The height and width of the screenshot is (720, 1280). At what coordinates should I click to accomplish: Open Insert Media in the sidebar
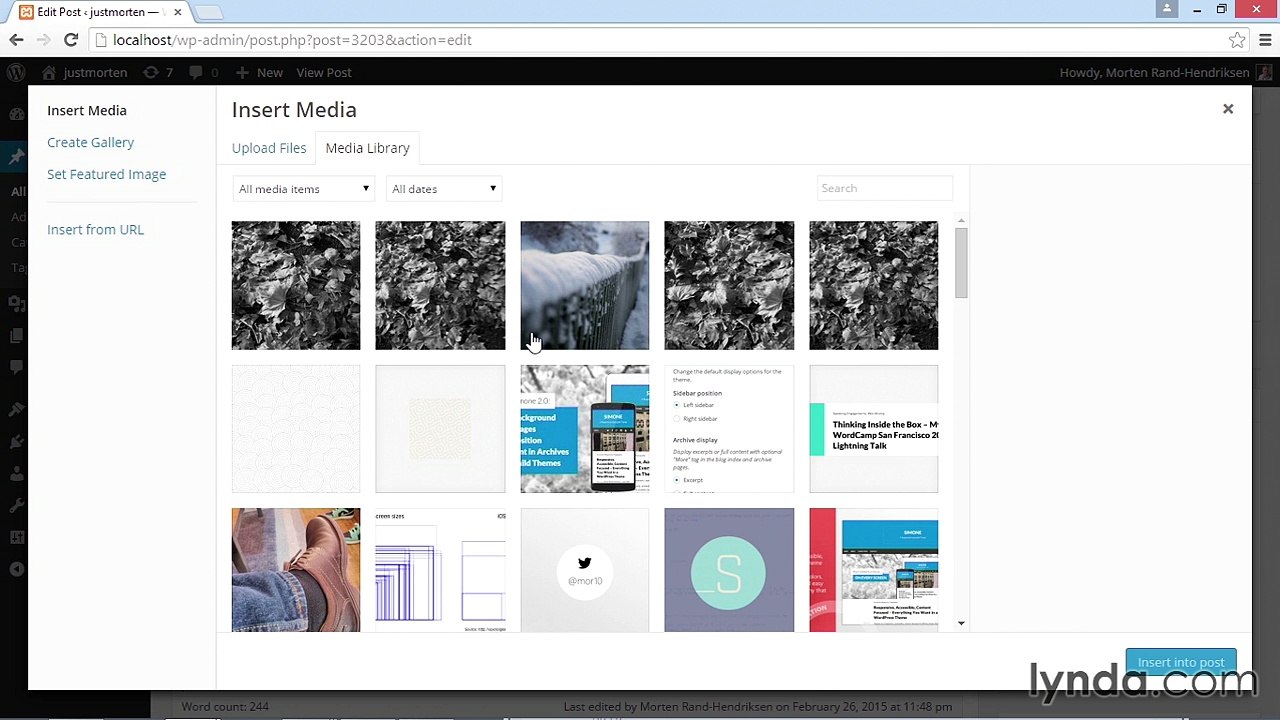[87, 111]
